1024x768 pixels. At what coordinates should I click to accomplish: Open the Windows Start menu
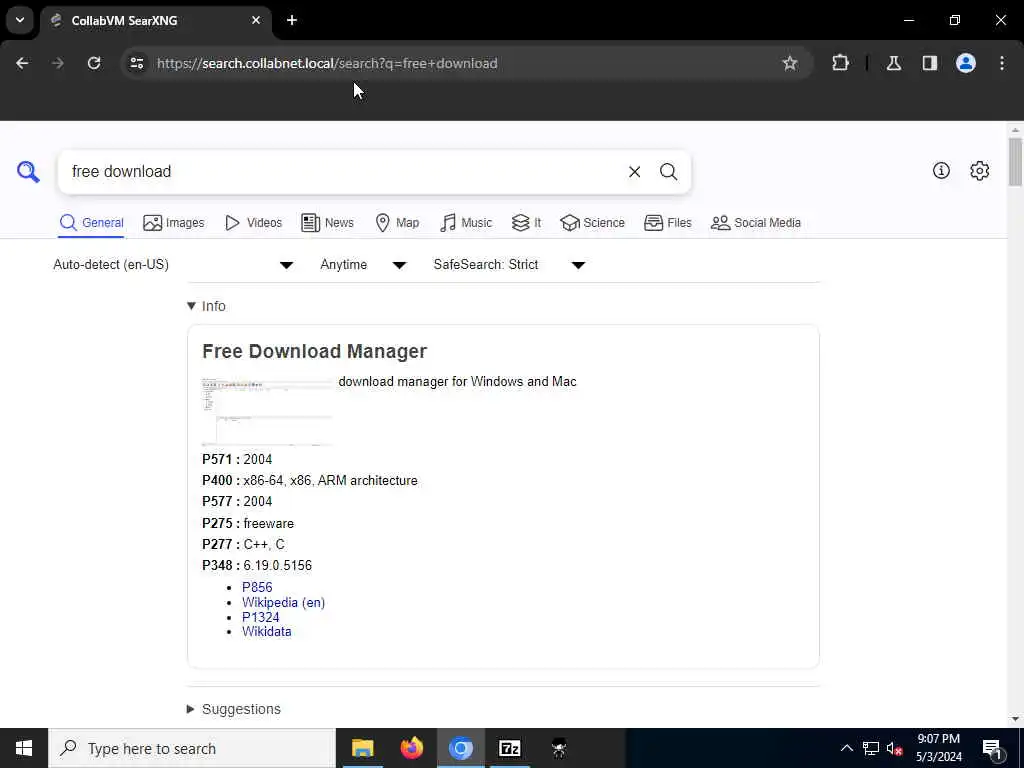tap(24, 748)
